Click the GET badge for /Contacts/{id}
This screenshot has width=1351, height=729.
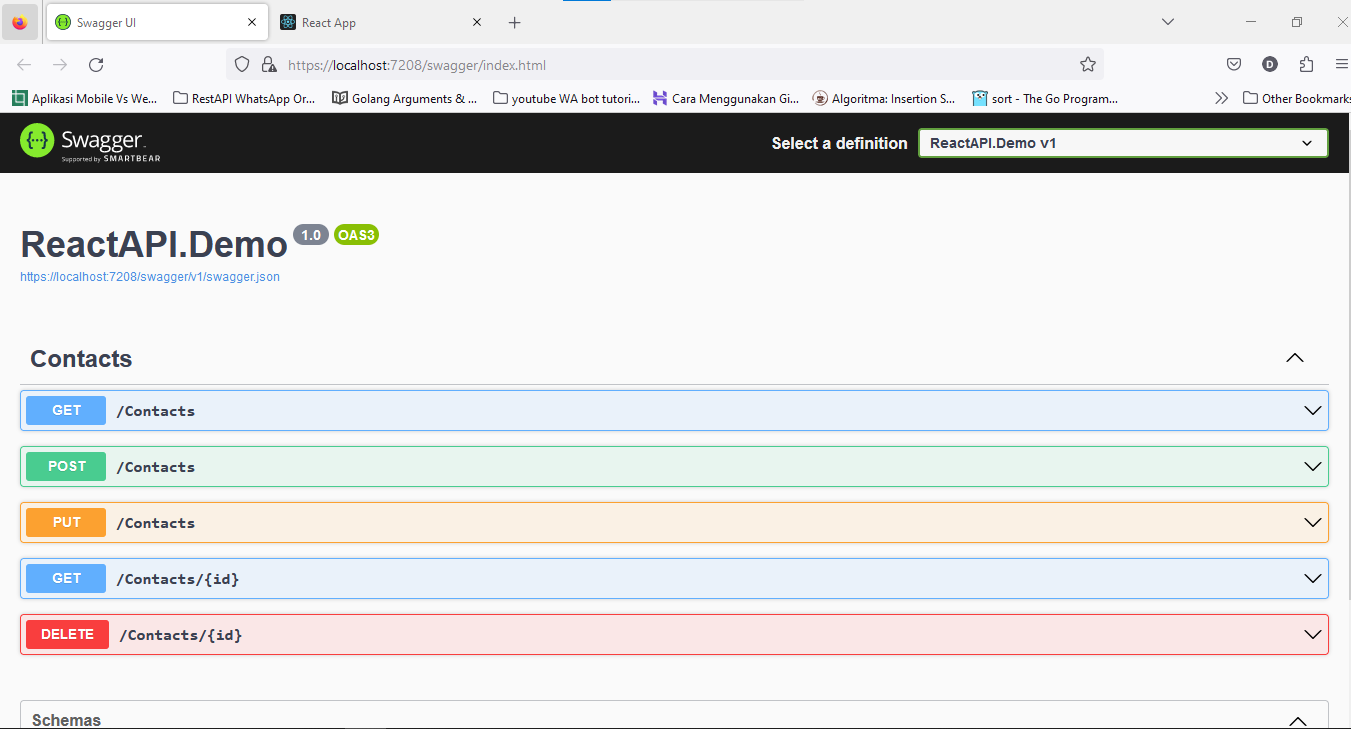66,578
